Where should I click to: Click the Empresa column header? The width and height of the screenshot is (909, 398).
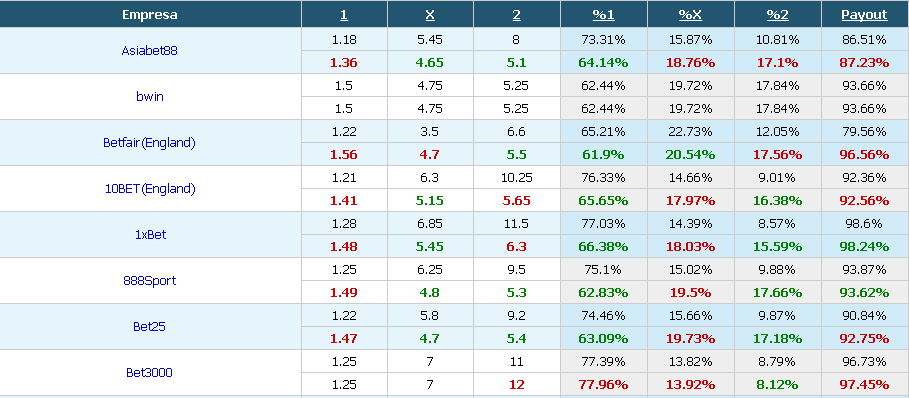pyautogui.click(x=150, y=15)
